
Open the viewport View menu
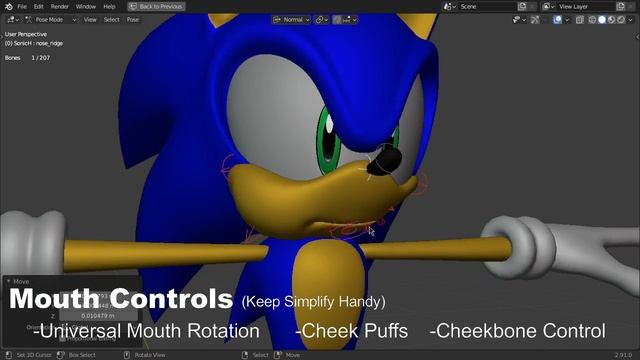pyautogui.click(x=90, y=20)
